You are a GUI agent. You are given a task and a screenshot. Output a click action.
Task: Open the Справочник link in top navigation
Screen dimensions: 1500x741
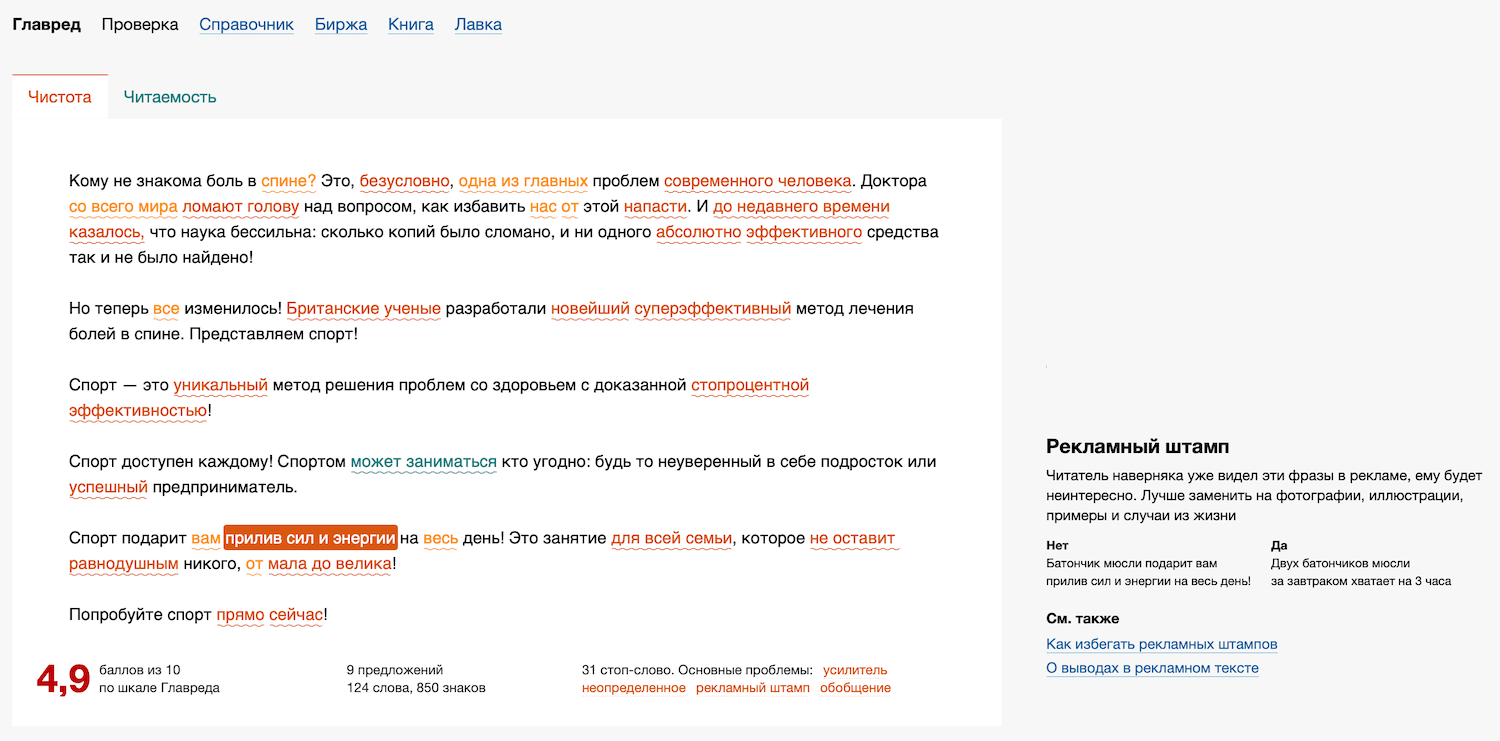click(x=246, y=24)
